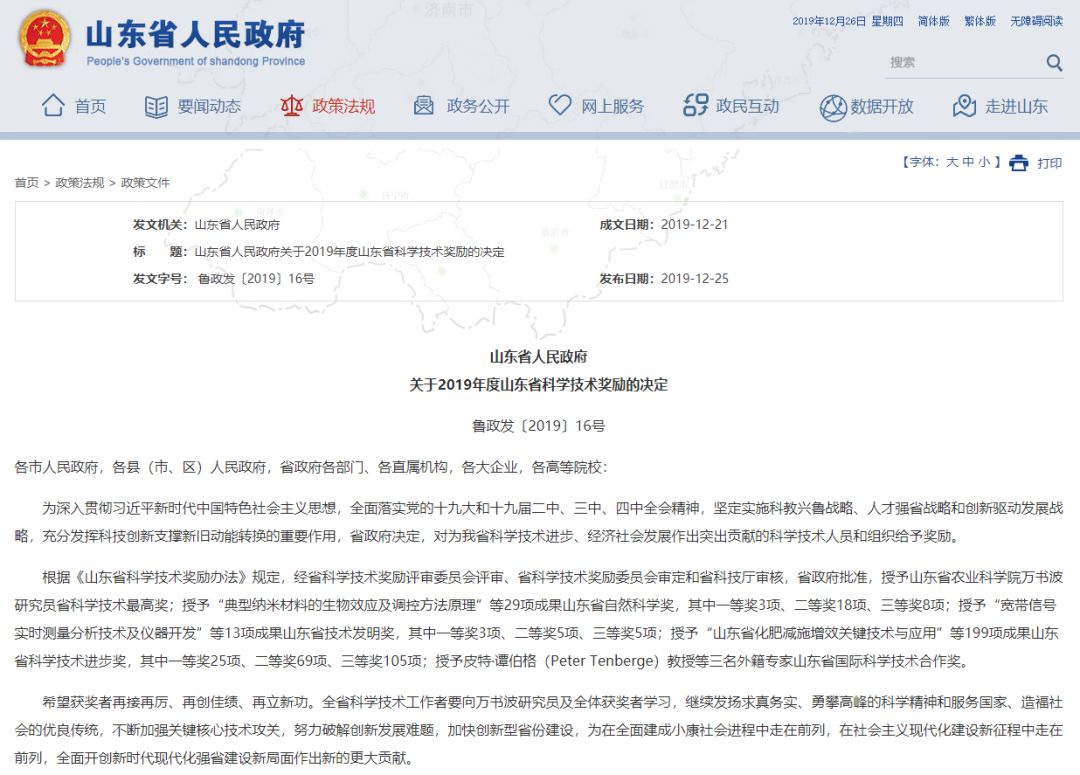1080x775 pixels.
Task: Set font size to 中
Action: (968, 163)
